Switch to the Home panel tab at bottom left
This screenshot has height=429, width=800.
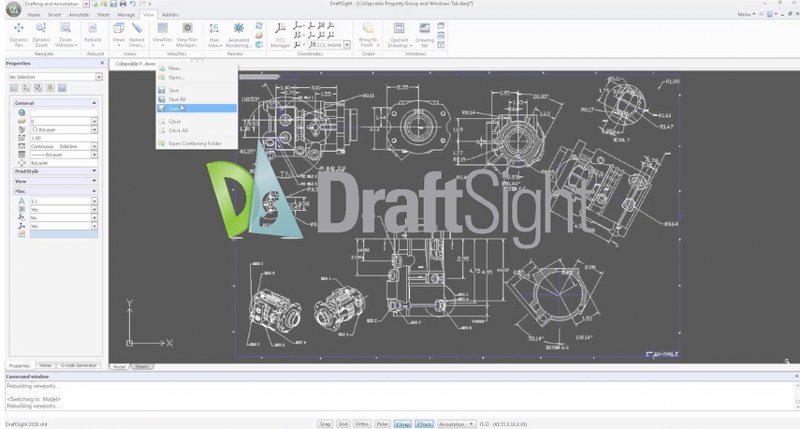pos(45,366)
